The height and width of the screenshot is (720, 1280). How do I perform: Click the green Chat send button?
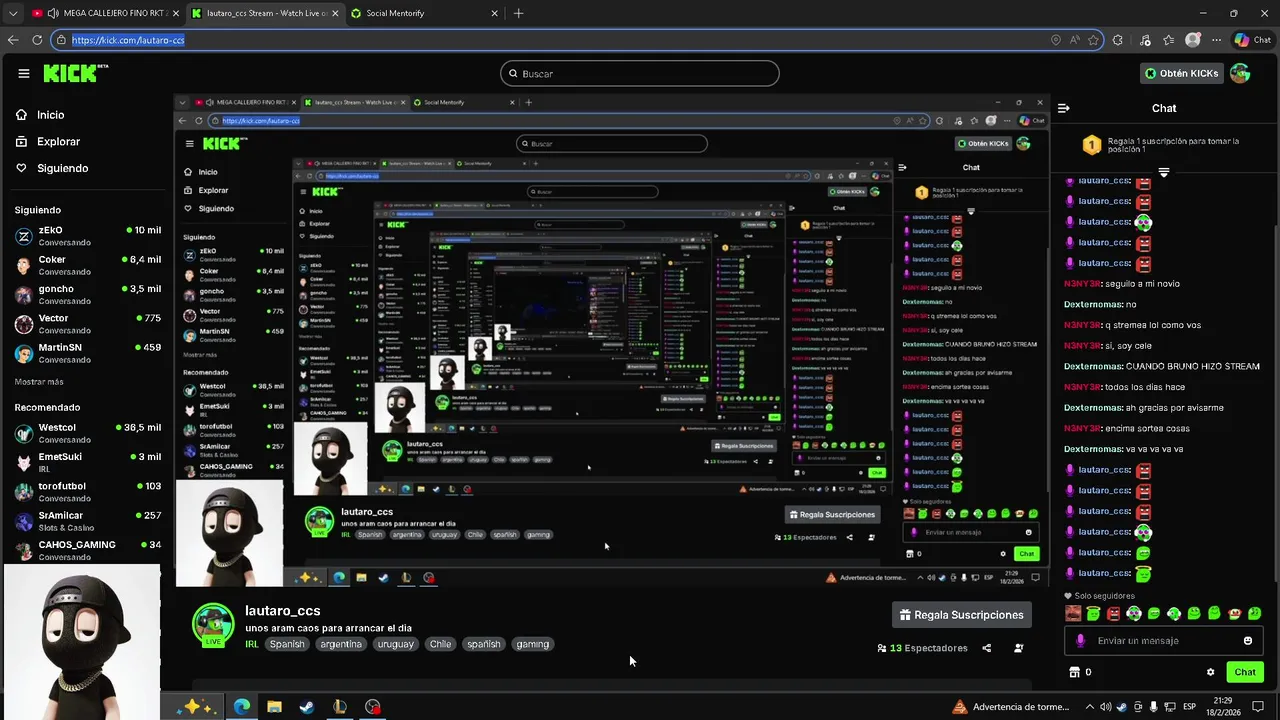pyautogui.click(x=1245, y=672)
